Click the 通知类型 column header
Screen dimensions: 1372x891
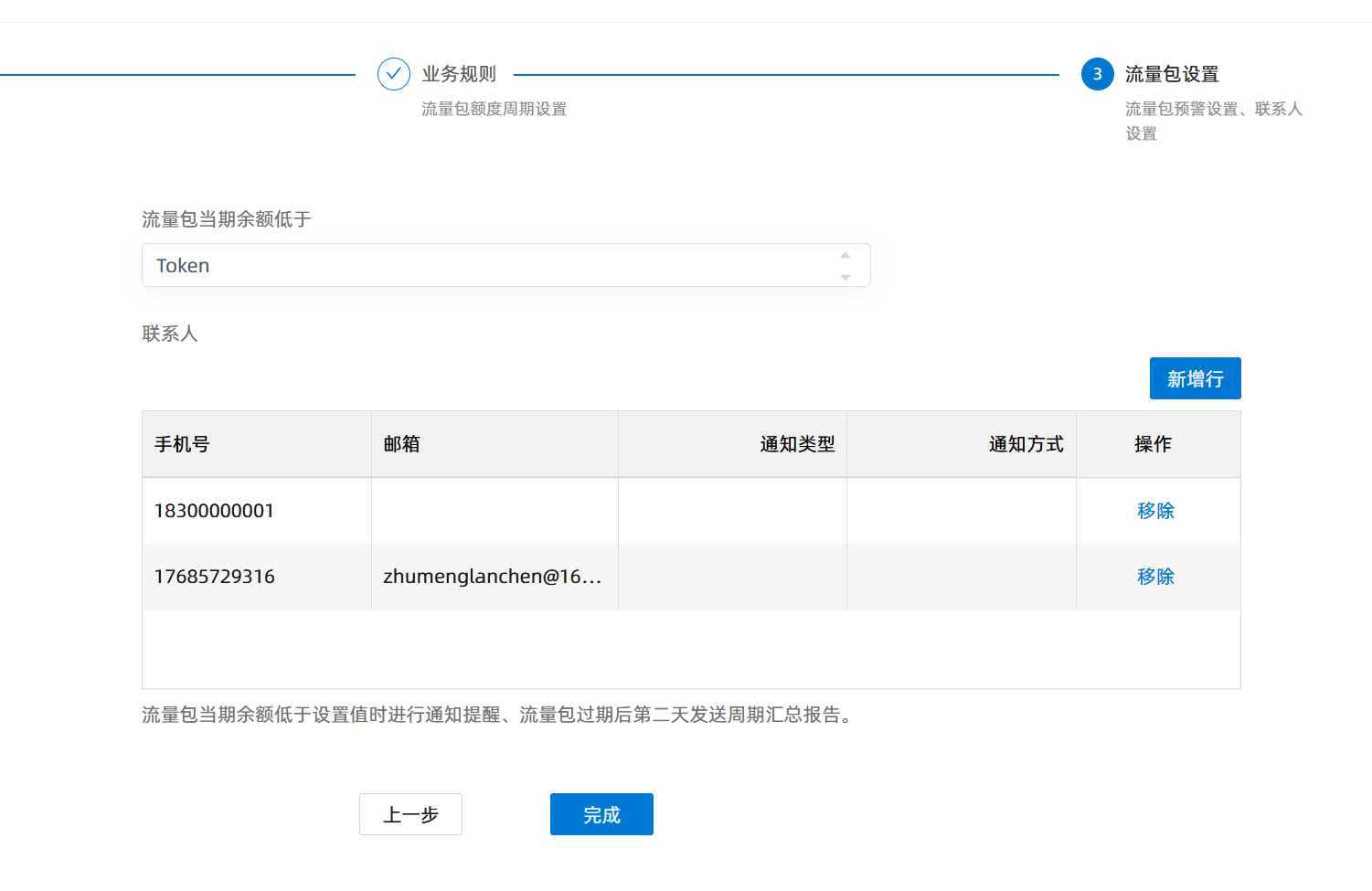point(797,444)
